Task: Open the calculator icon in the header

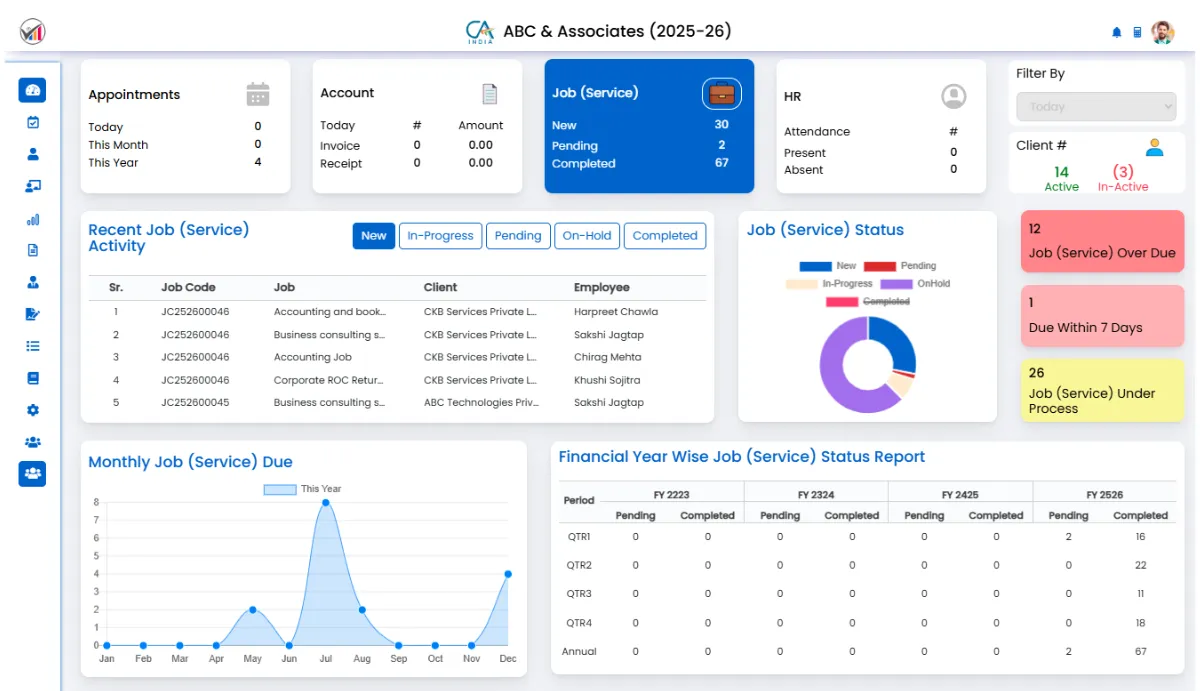Action: coord(1137,31)
